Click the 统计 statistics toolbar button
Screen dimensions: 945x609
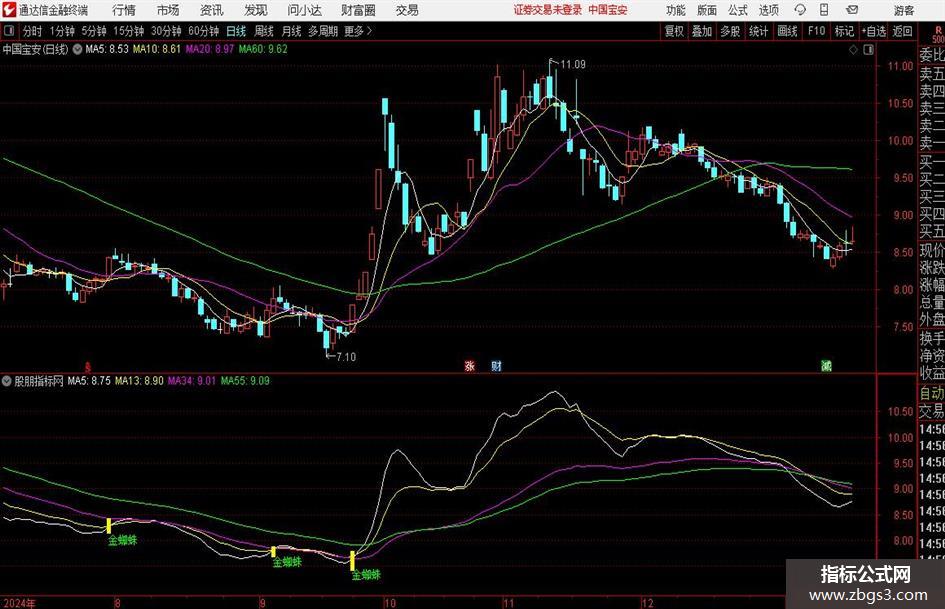pos(759,31)
